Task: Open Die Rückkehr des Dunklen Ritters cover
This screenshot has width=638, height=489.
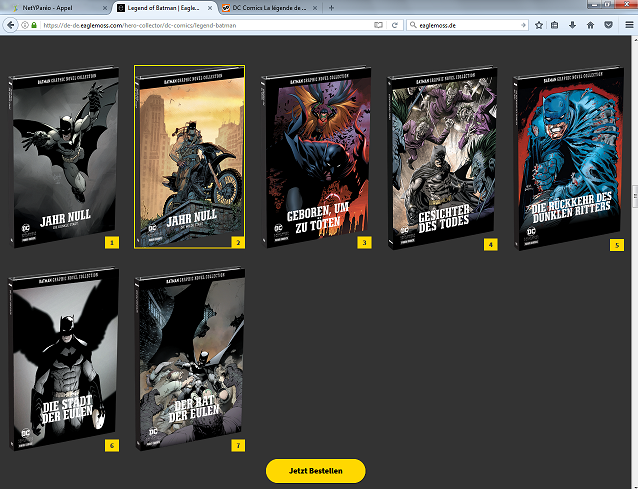Action: pyautogui.click(x=568, y=158)
